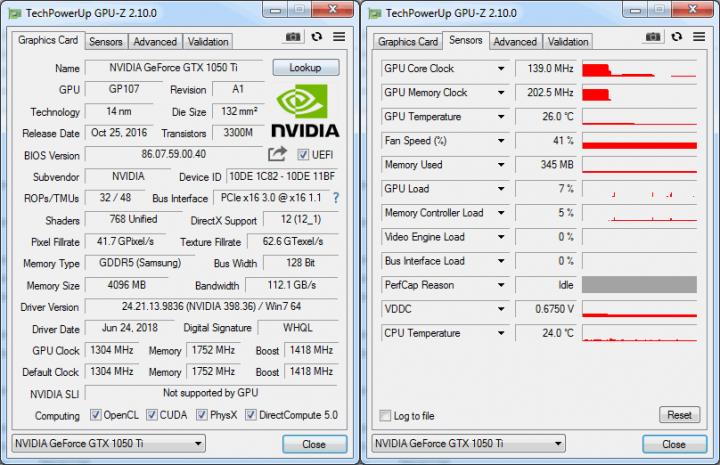Viewport: 720px width, 465px height.
Task: Open the Memory Controller Load dropdown
Action: point(501,213)
